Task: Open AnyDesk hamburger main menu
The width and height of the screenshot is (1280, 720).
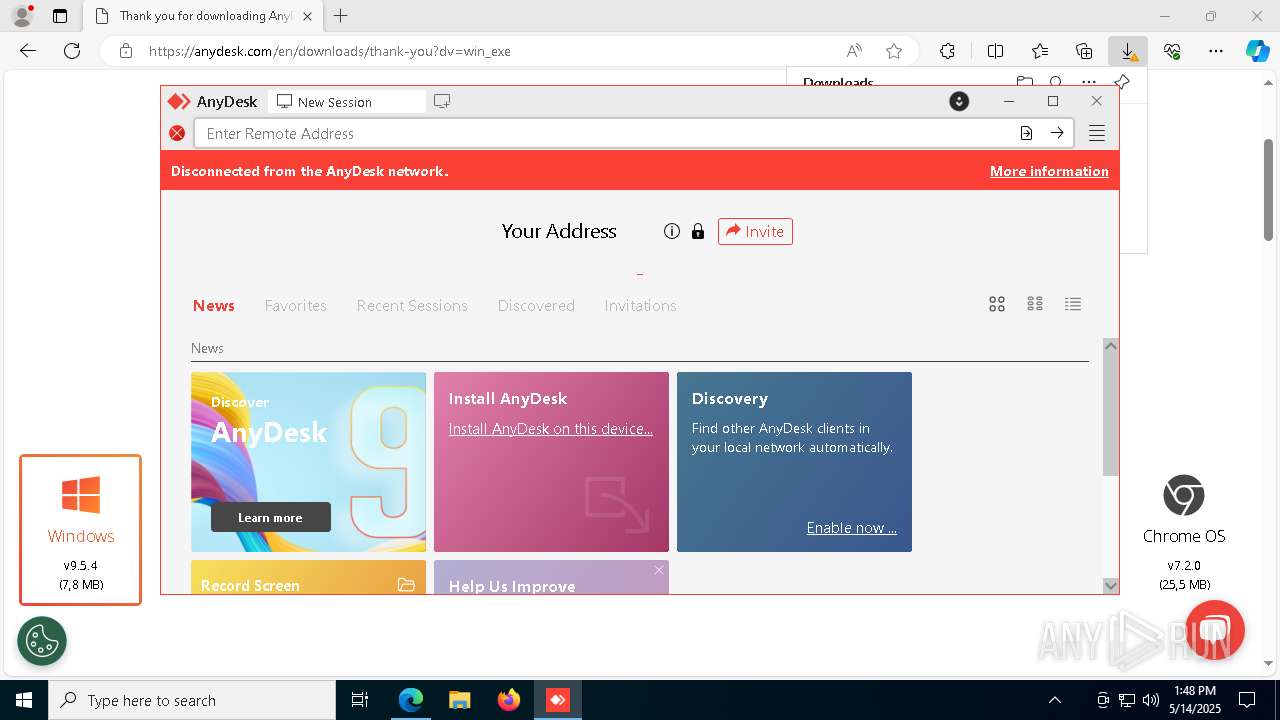Action: tap(1097, 133)
